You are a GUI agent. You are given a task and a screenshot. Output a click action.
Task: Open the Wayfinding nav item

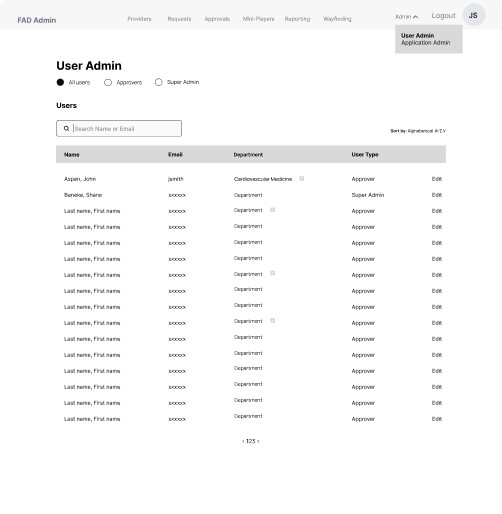click(337, 19)
